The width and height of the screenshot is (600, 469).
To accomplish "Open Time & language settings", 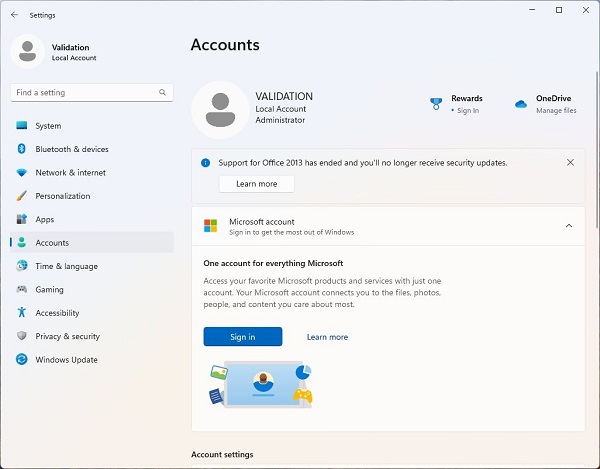I will 66,266.
